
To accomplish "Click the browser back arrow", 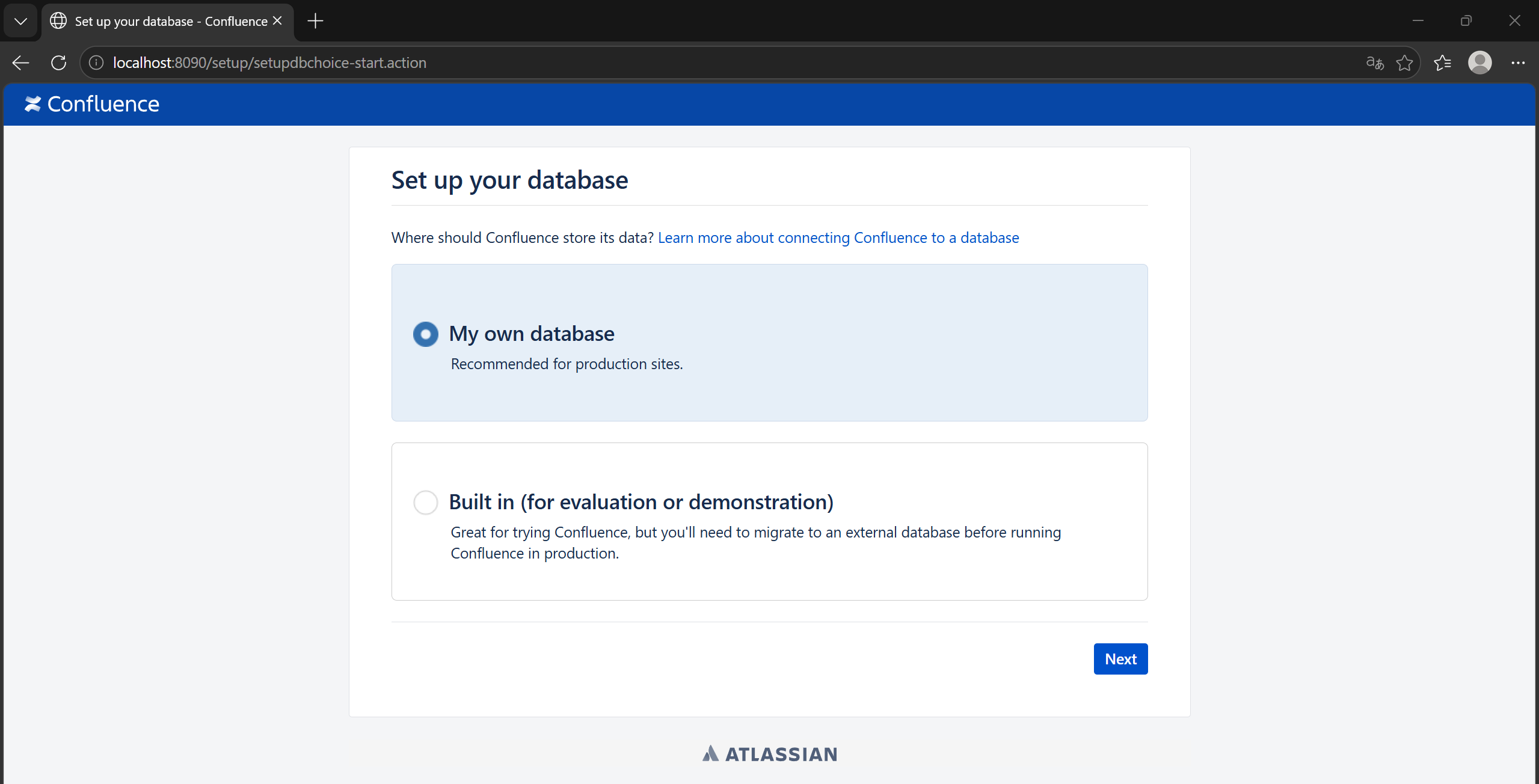I will pyautogui.click(x=20, y=63).
